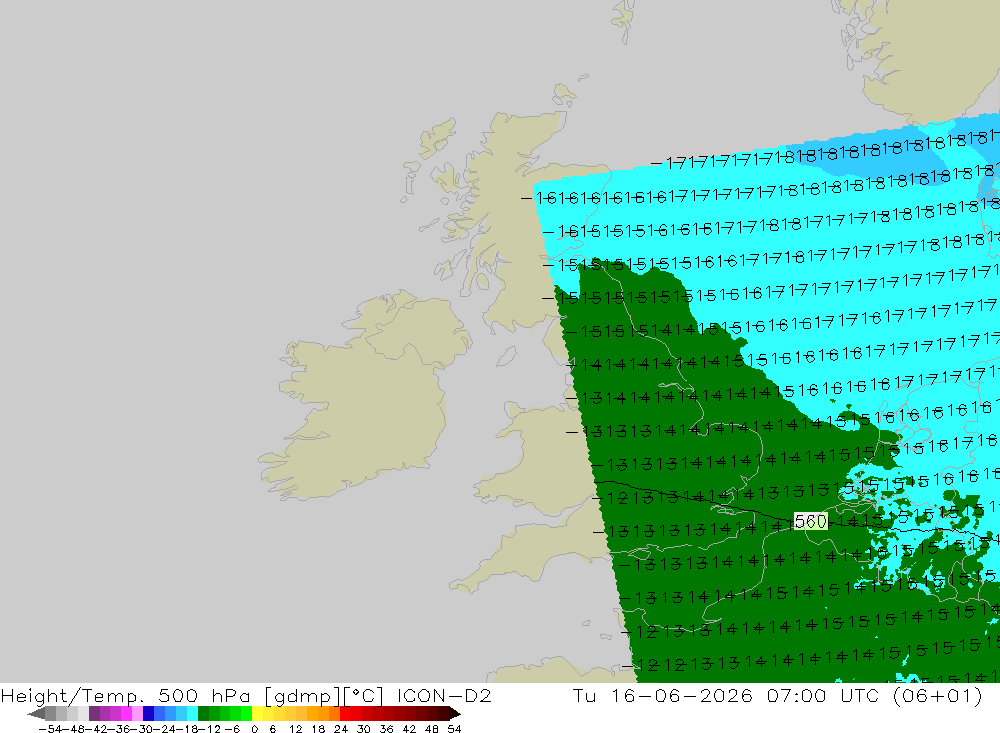
Task: Click the date '16-06-2026' text
Action: tap(682, 695)
